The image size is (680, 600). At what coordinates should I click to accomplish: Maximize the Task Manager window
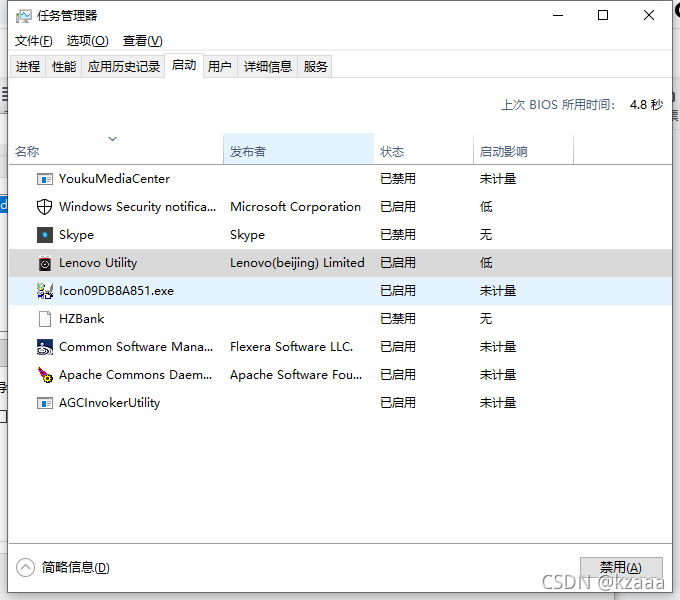(x=603, y=16)
